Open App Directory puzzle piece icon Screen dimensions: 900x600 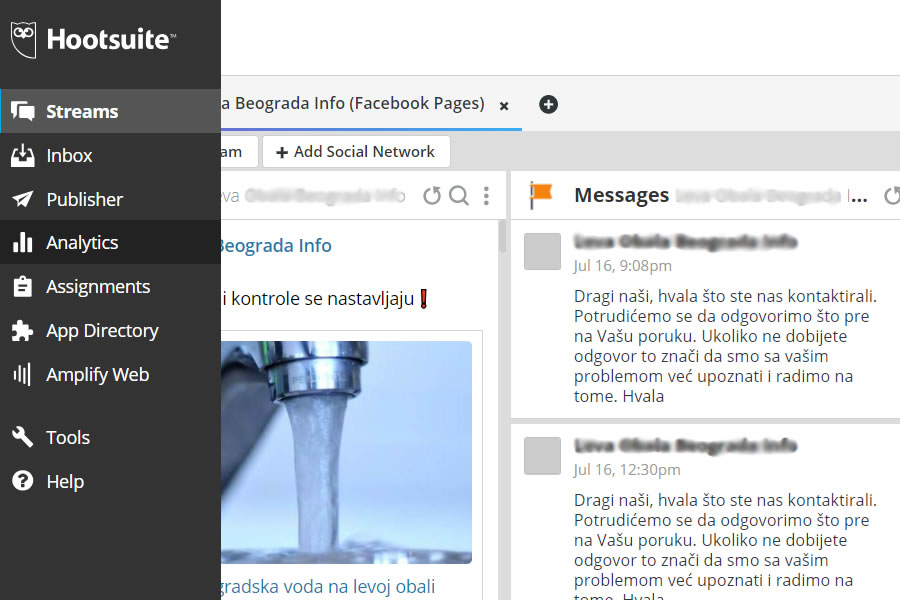click(23, 331)
